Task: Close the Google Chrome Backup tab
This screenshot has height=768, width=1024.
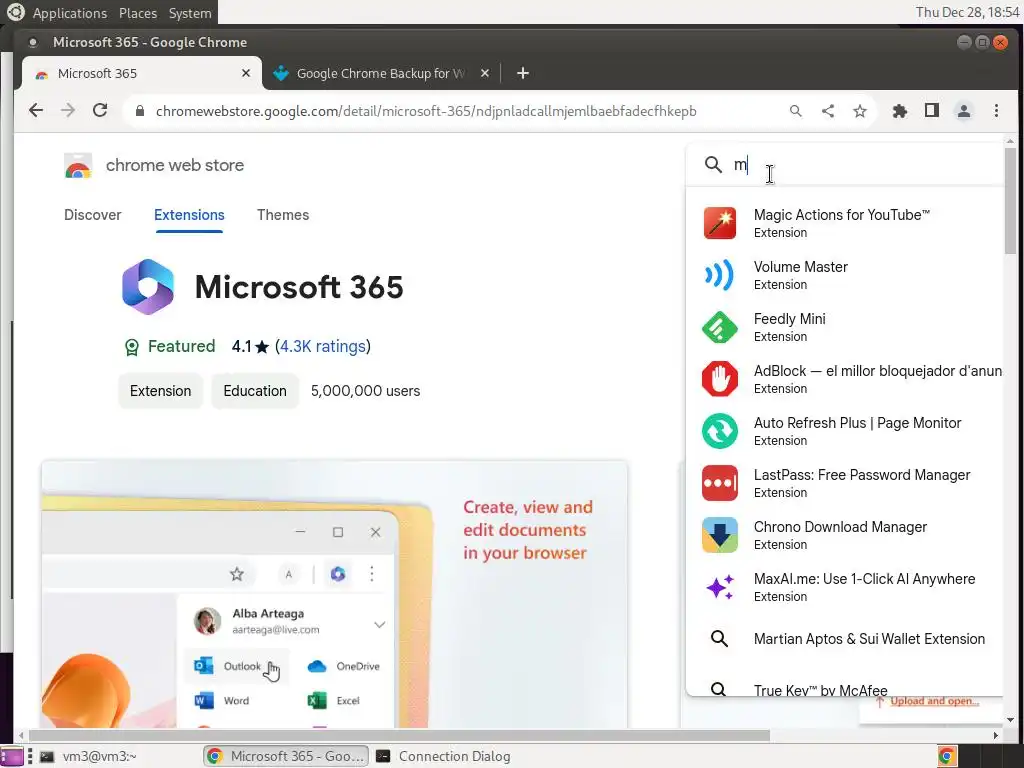Action: 485,73
